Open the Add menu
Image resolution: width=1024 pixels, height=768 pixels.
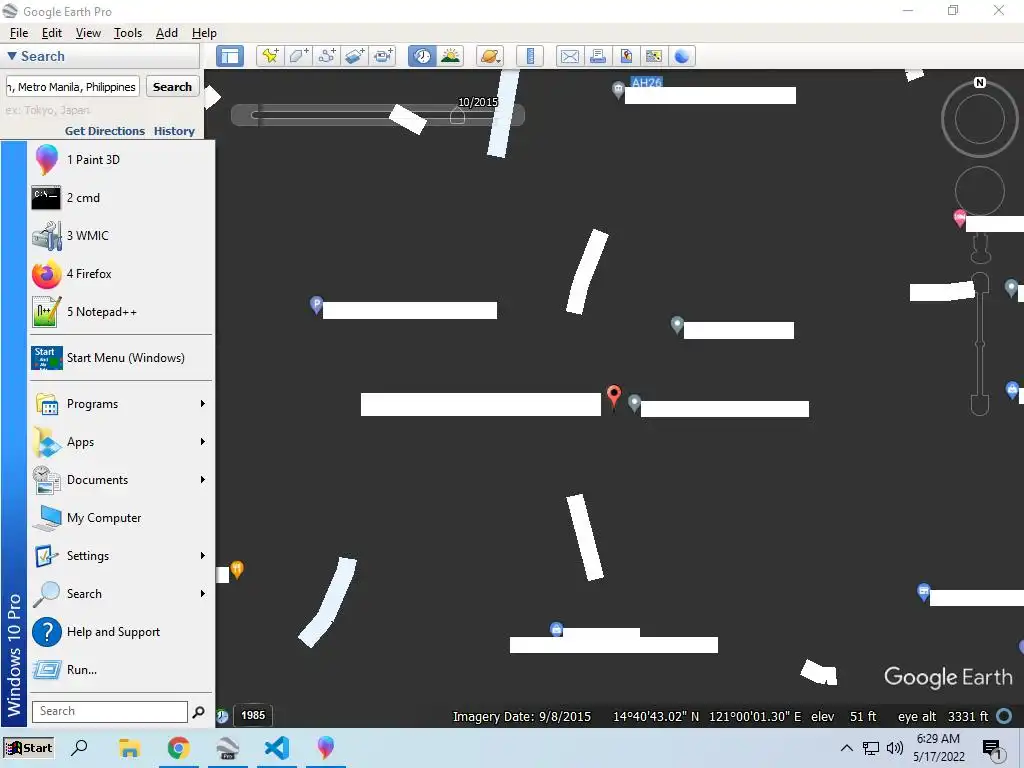[167, 33]
